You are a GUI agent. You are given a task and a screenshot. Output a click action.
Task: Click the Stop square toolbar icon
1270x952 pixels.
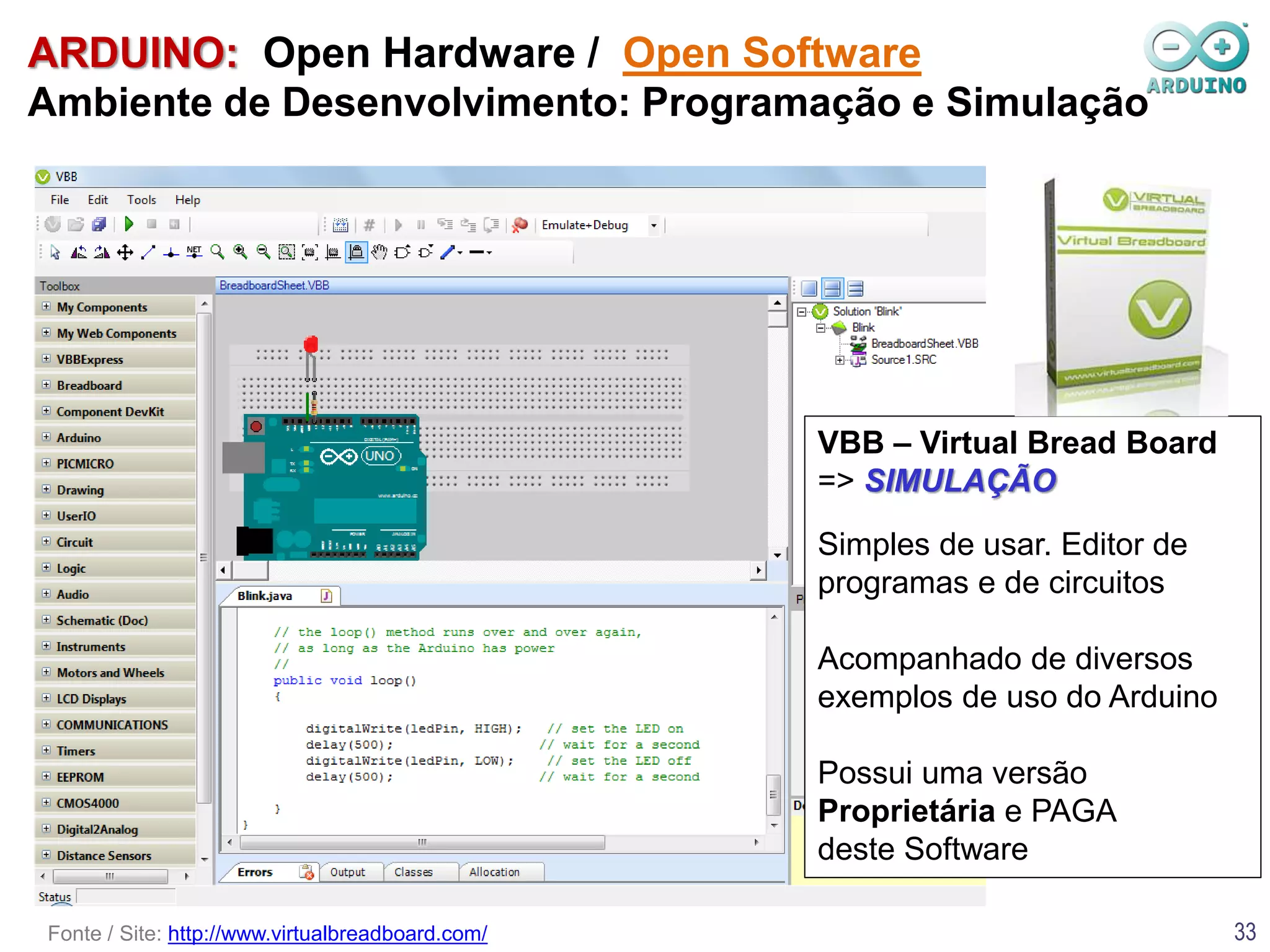pyautogui.click(x=151, y=224)
